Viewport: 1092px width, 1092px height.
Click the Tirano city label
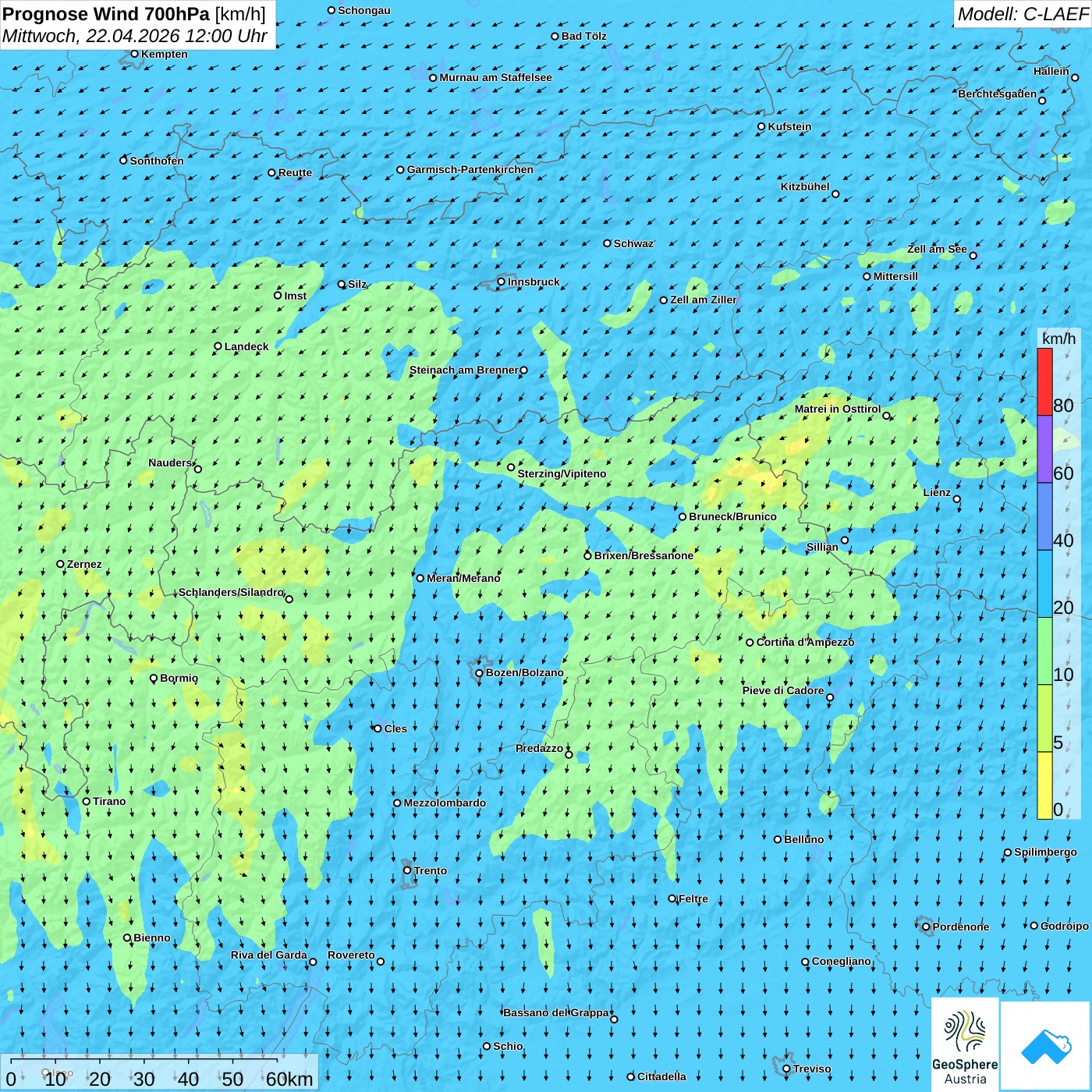(x=109, y=801)
